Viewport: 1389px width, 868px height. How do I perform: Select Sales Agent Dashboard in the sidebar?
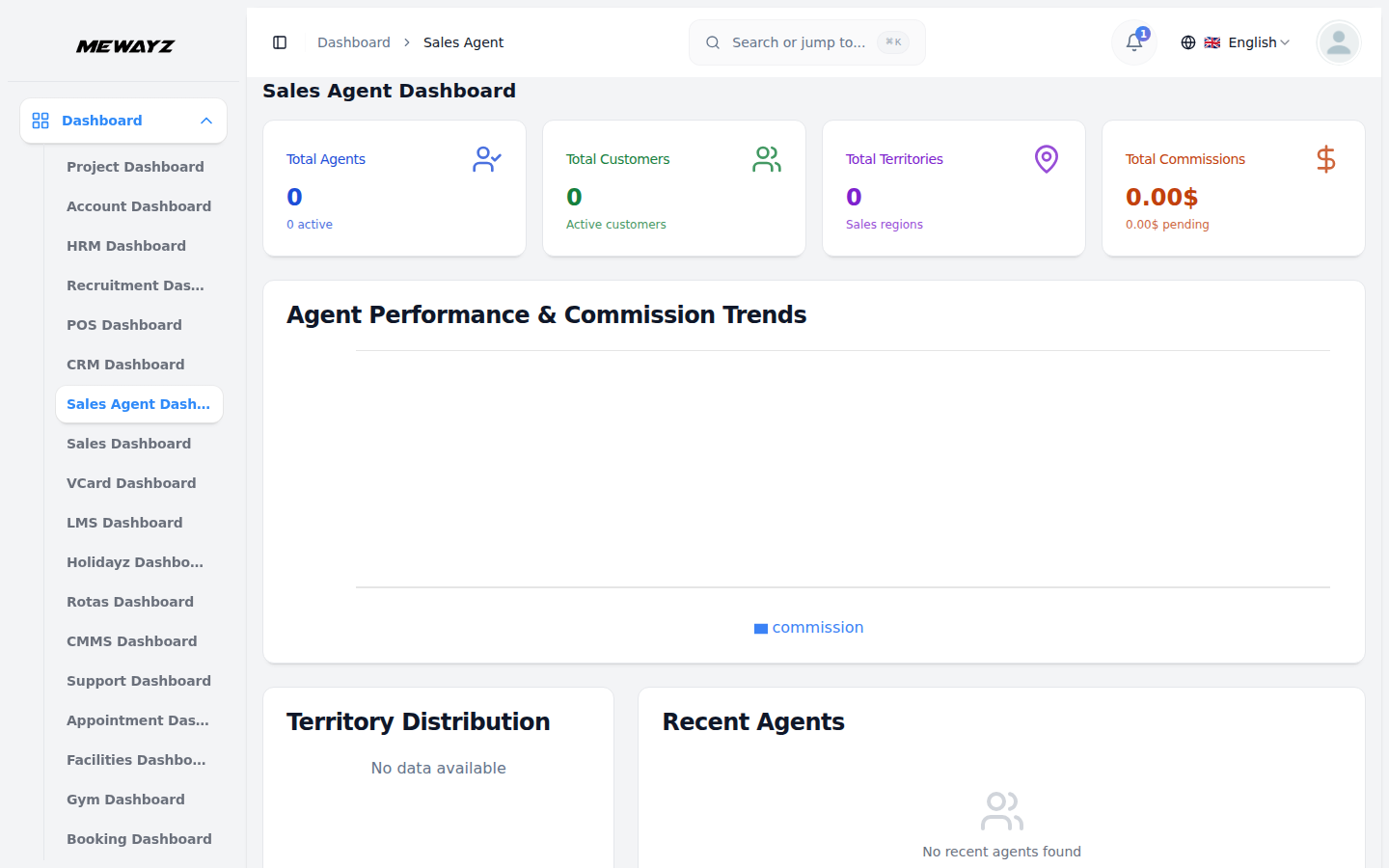[x=139, y=404]
